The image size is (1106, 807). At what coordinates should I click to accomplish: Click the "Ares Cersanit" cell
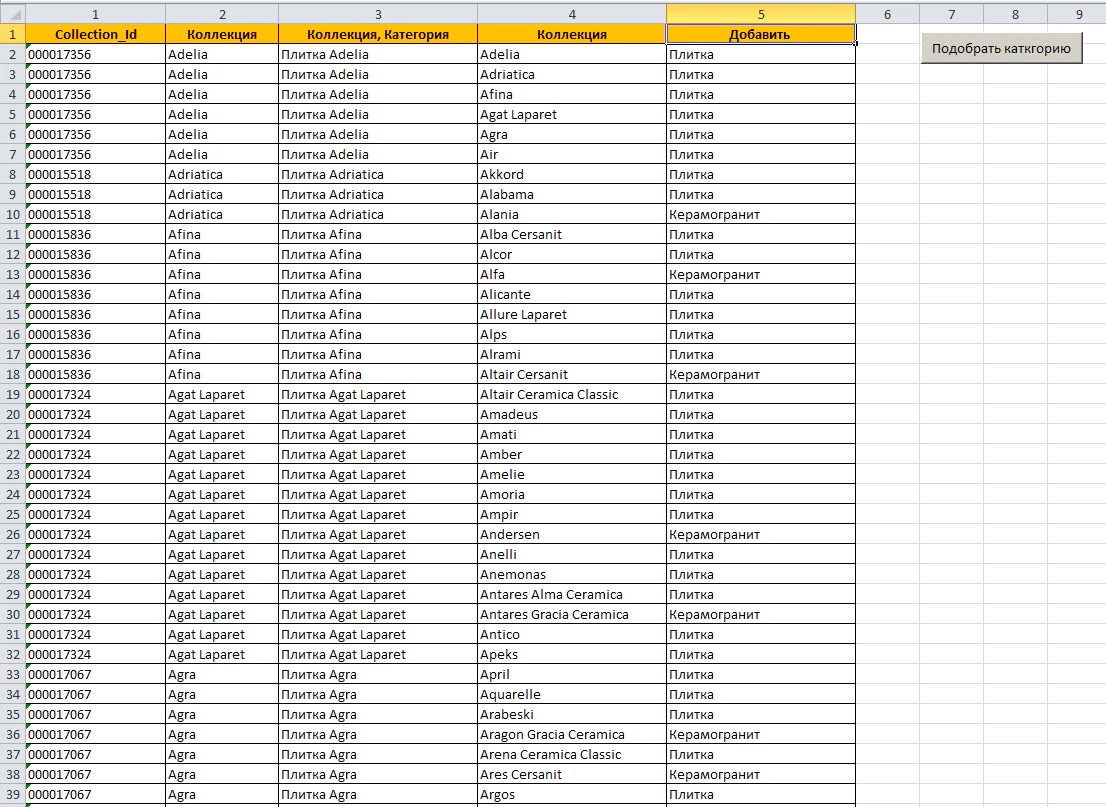tap(572, 775)
